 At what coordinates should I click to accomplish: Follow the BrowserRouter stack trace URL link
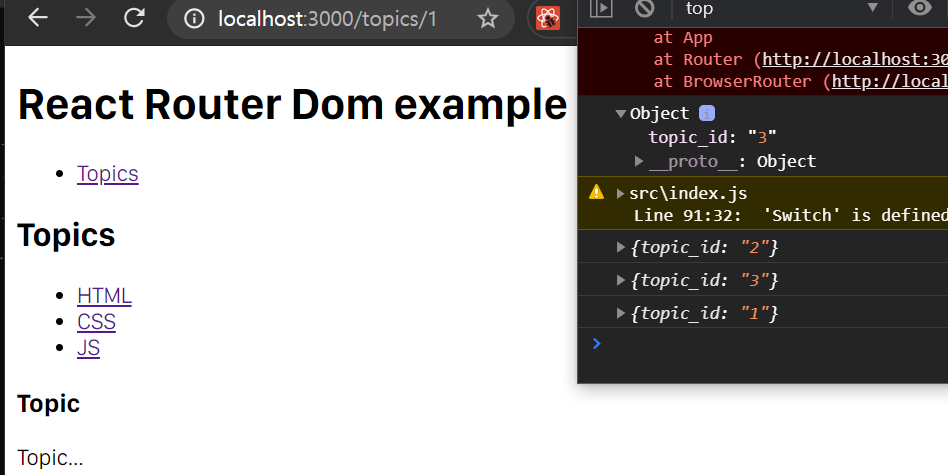coord(889,81)
